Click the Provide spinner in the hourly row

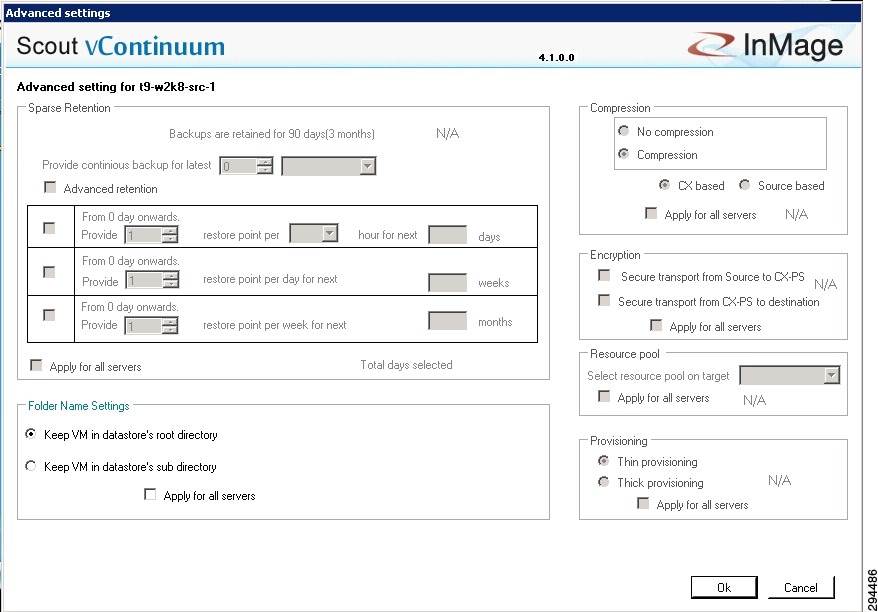pos(152,235)
